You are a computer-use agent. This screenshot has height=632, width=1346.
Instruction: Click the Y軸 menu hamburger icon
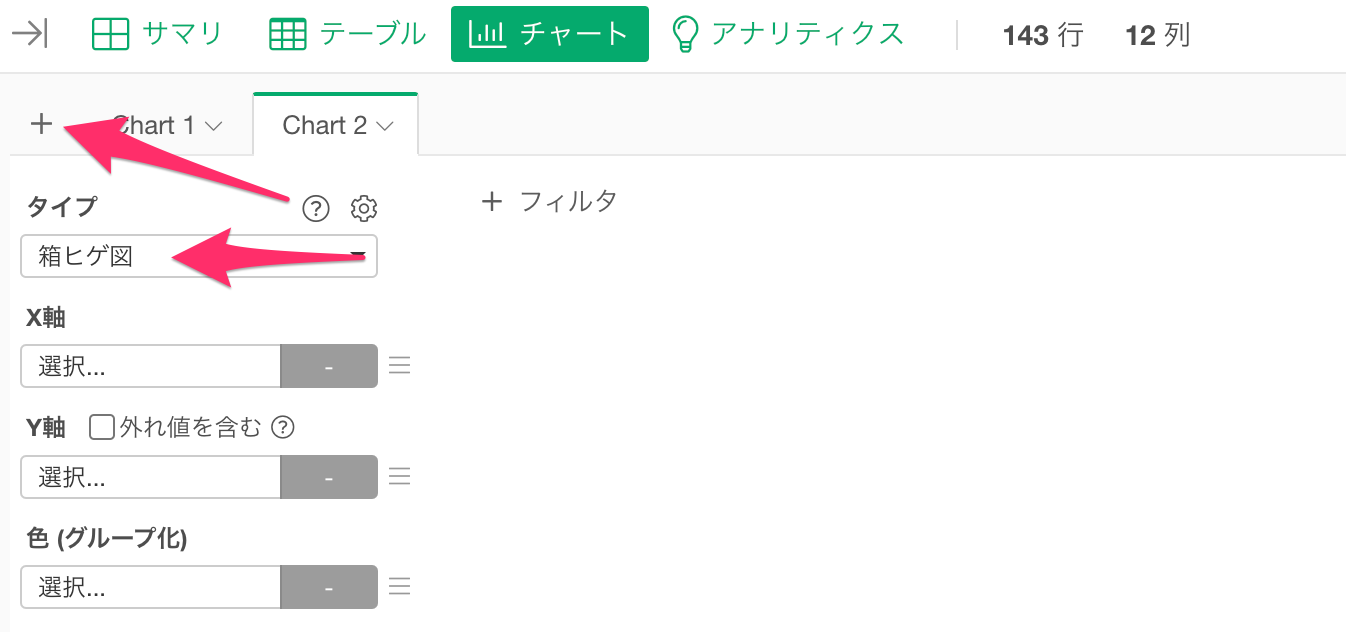(x=400, y=477)
